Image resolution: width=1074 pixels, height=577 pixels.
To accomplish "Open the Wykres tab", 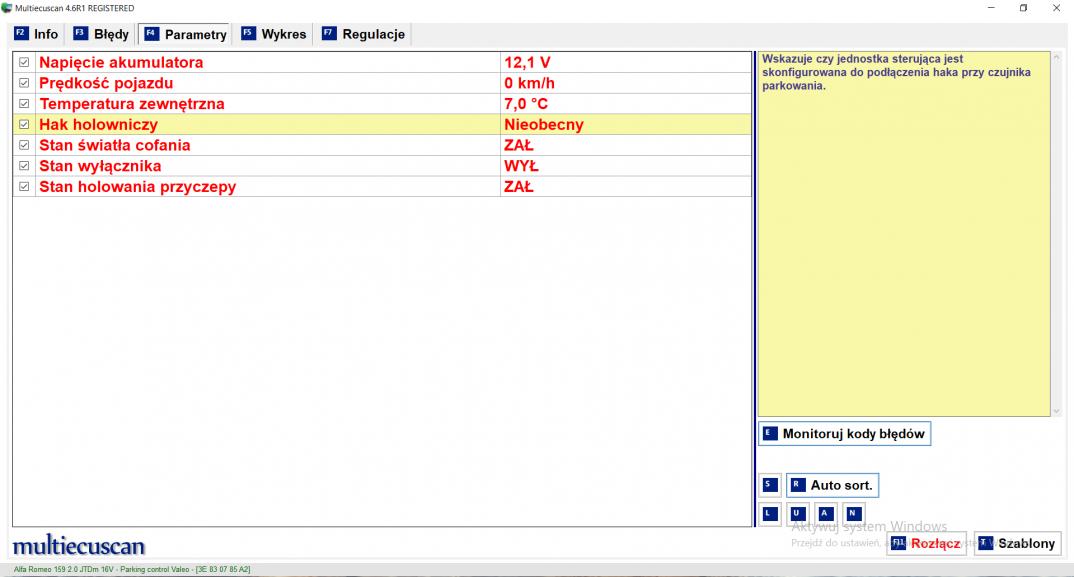I will (274, 34).
